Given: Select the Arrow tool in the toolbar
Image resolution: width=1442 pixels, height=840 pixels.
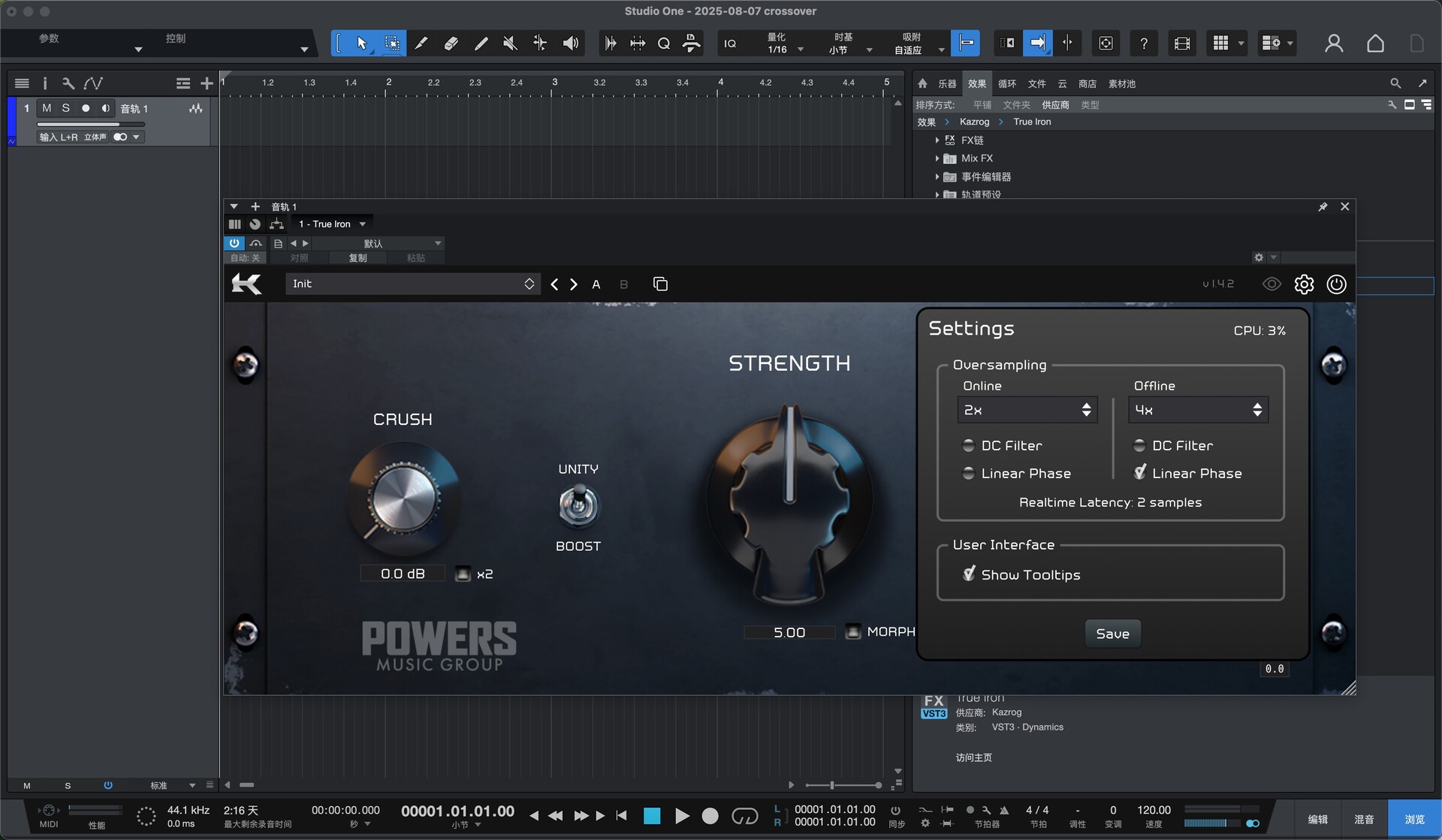Looking at the screenshot, I should click(362, 44).
